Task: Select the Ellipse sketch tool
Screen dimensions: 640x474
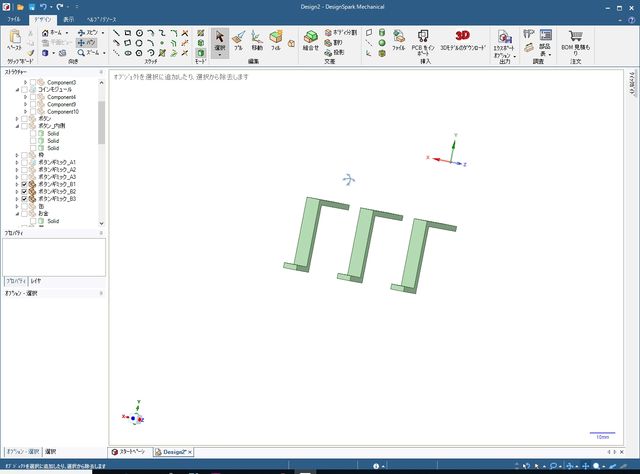Action: click(128, 53)
